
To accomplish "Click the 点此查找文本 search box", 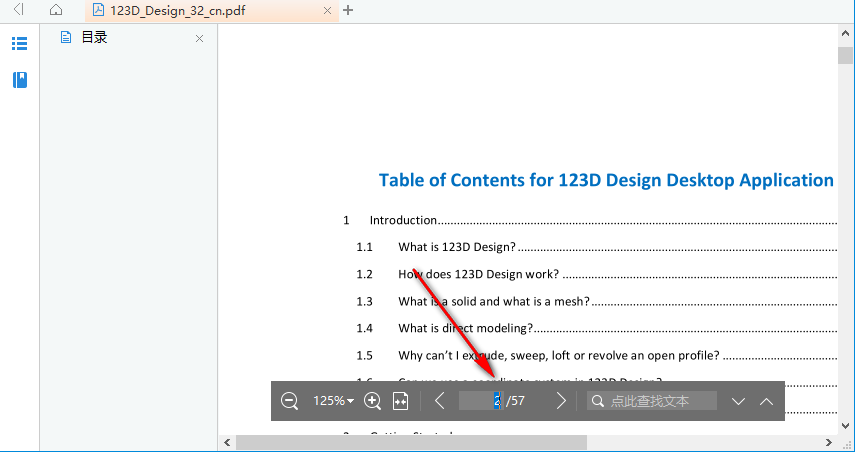I will 652,401.
